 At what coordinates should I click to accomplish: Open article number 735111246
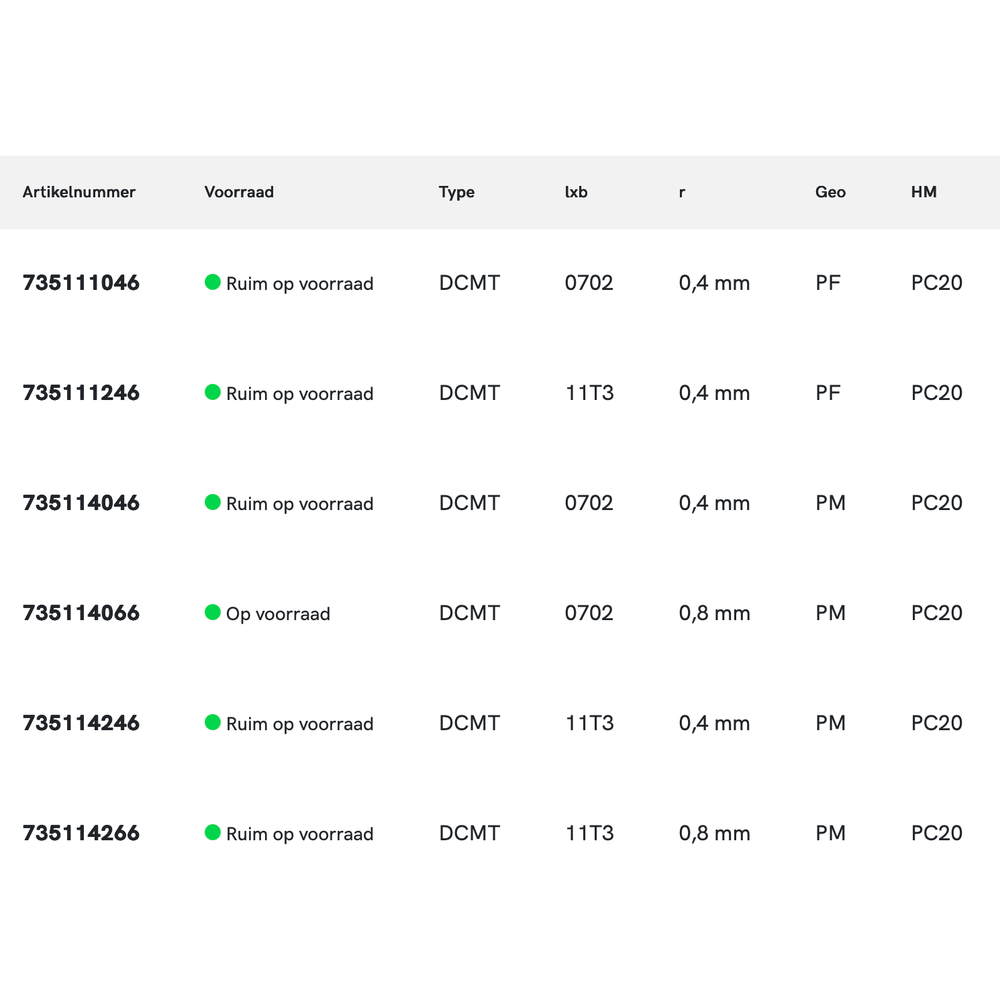click(81, 393)
